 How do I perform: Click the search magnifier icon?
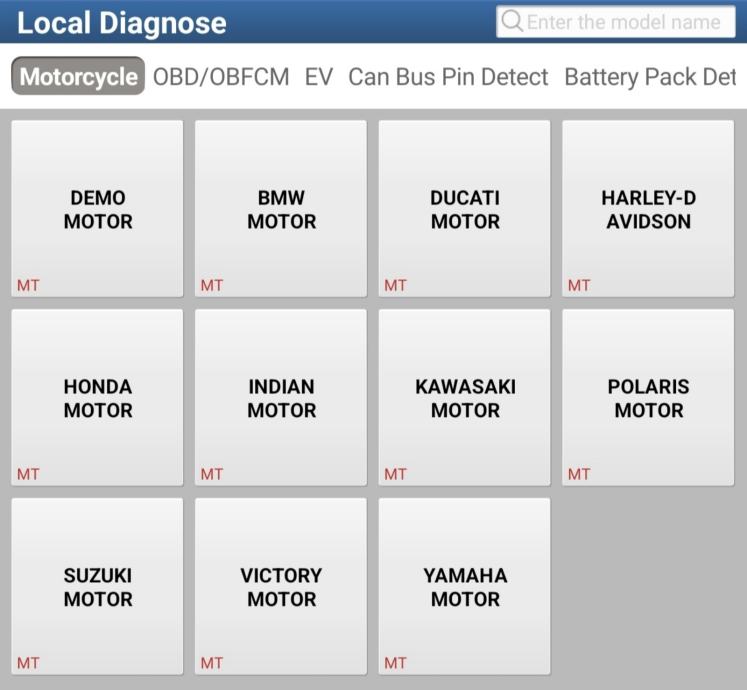point(512,22)
